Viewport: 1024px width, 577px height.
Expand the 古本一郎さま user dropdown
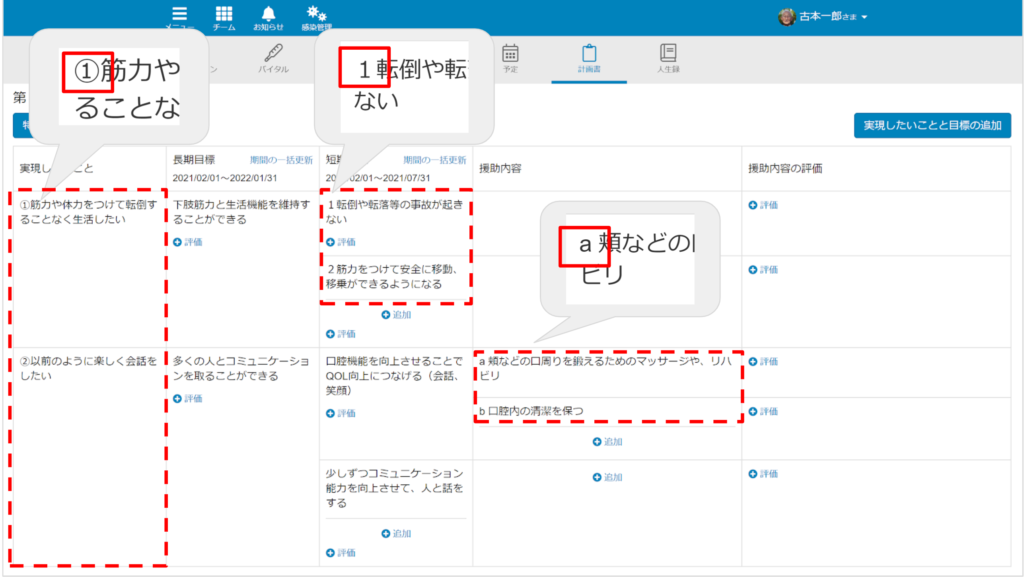click(x=833, y=17)
